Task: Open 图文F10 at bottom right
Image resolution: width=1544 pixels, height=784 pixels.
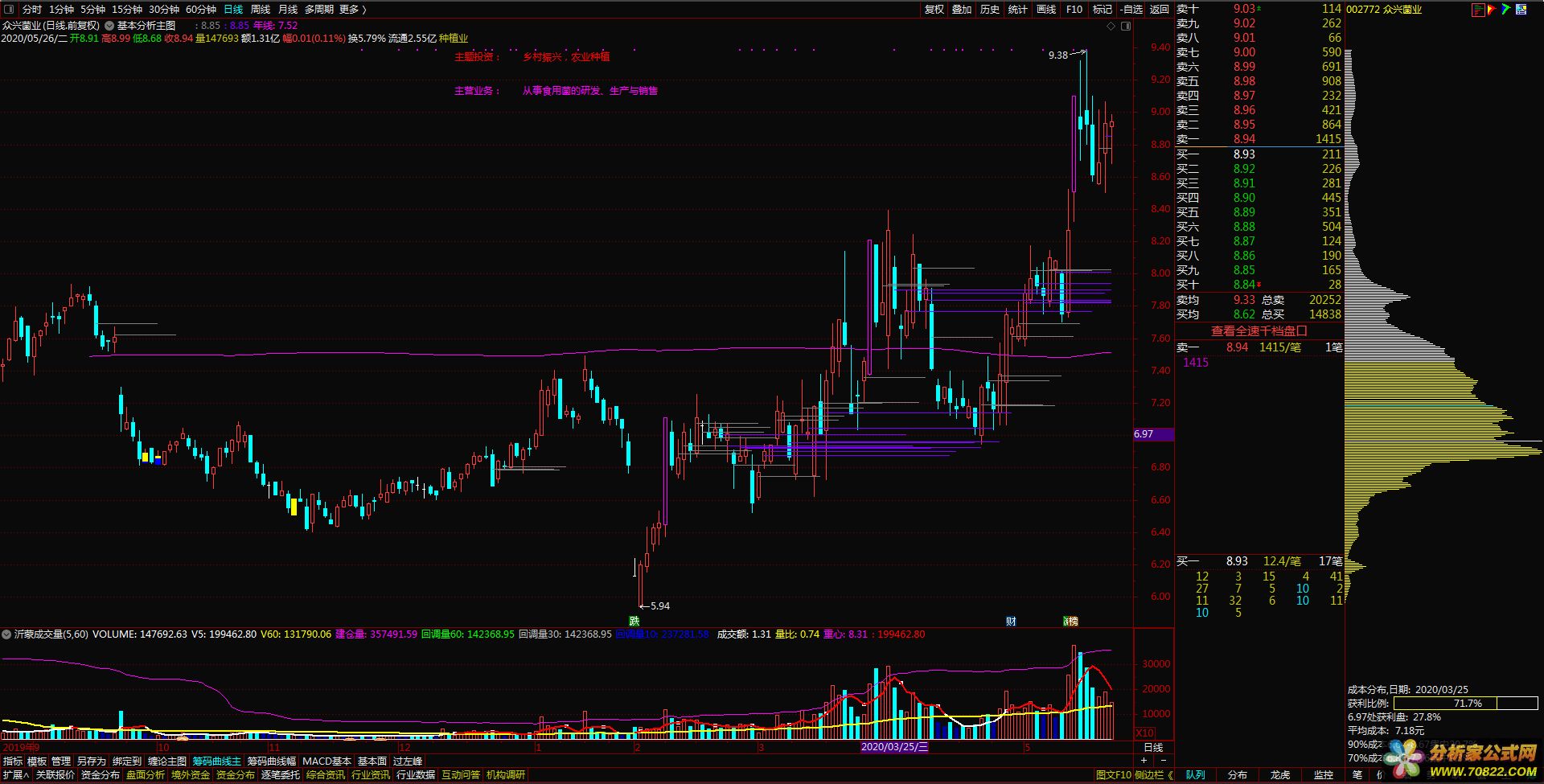Action: coord(1113,775)
